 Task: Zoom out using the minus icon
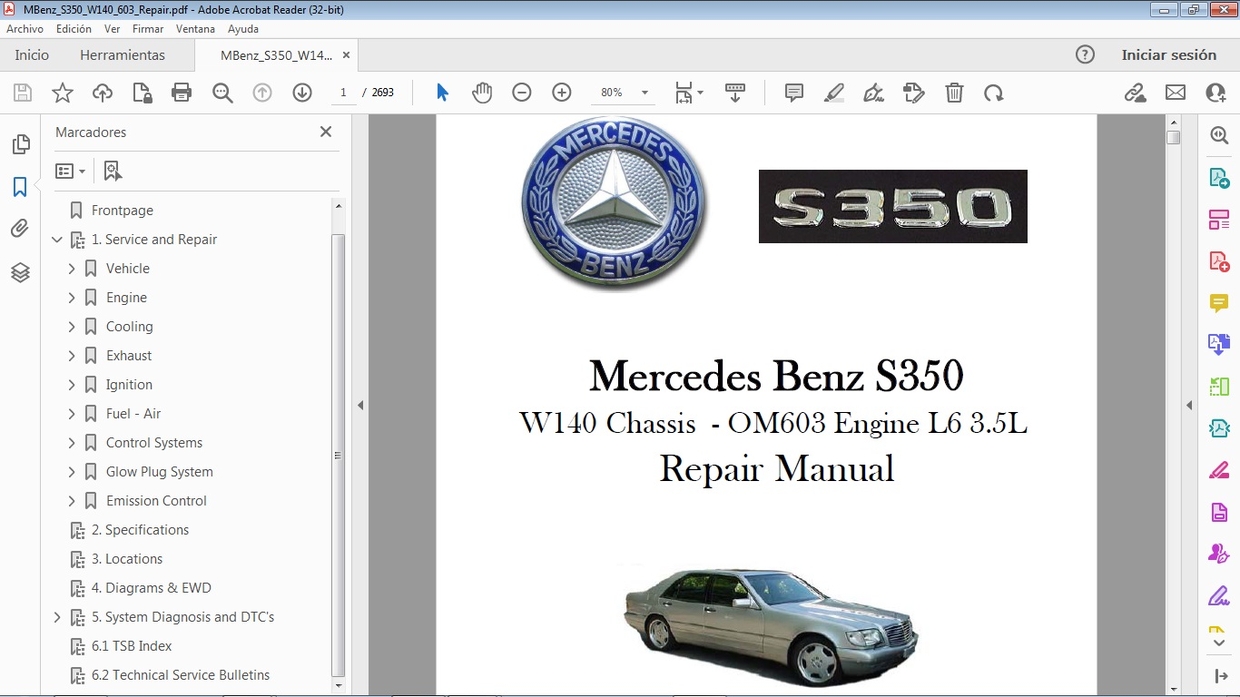[521, 92]
